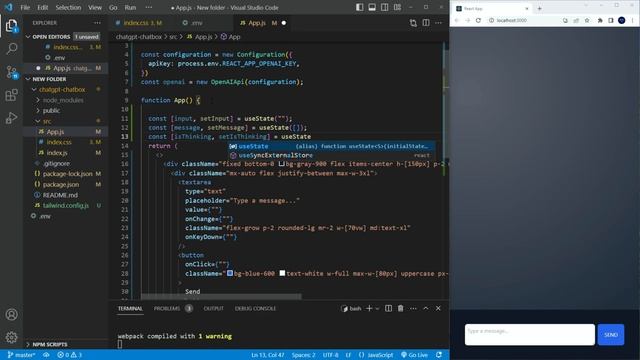Image resolution: width=640 pixels, height=360 pixels.
Task: Click the SEND button in browser
Action: pyautogui.click(x=611, y=335)
